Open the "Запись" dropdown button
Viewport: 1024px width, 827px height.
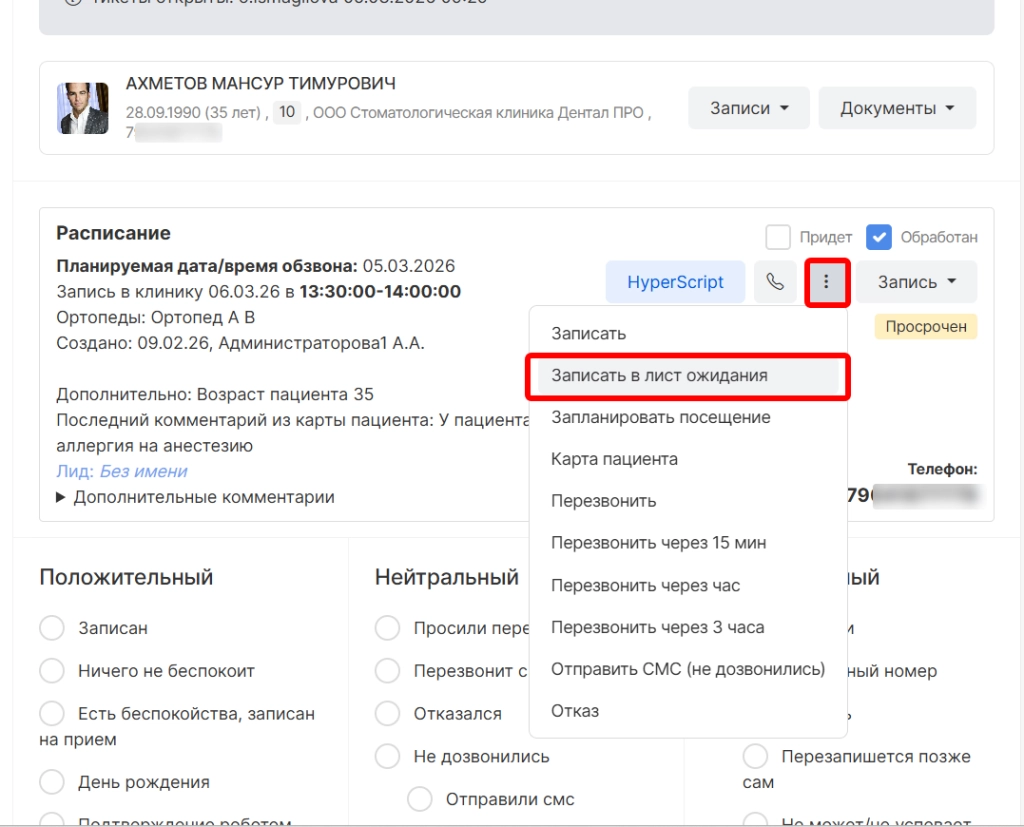(916, 282)
